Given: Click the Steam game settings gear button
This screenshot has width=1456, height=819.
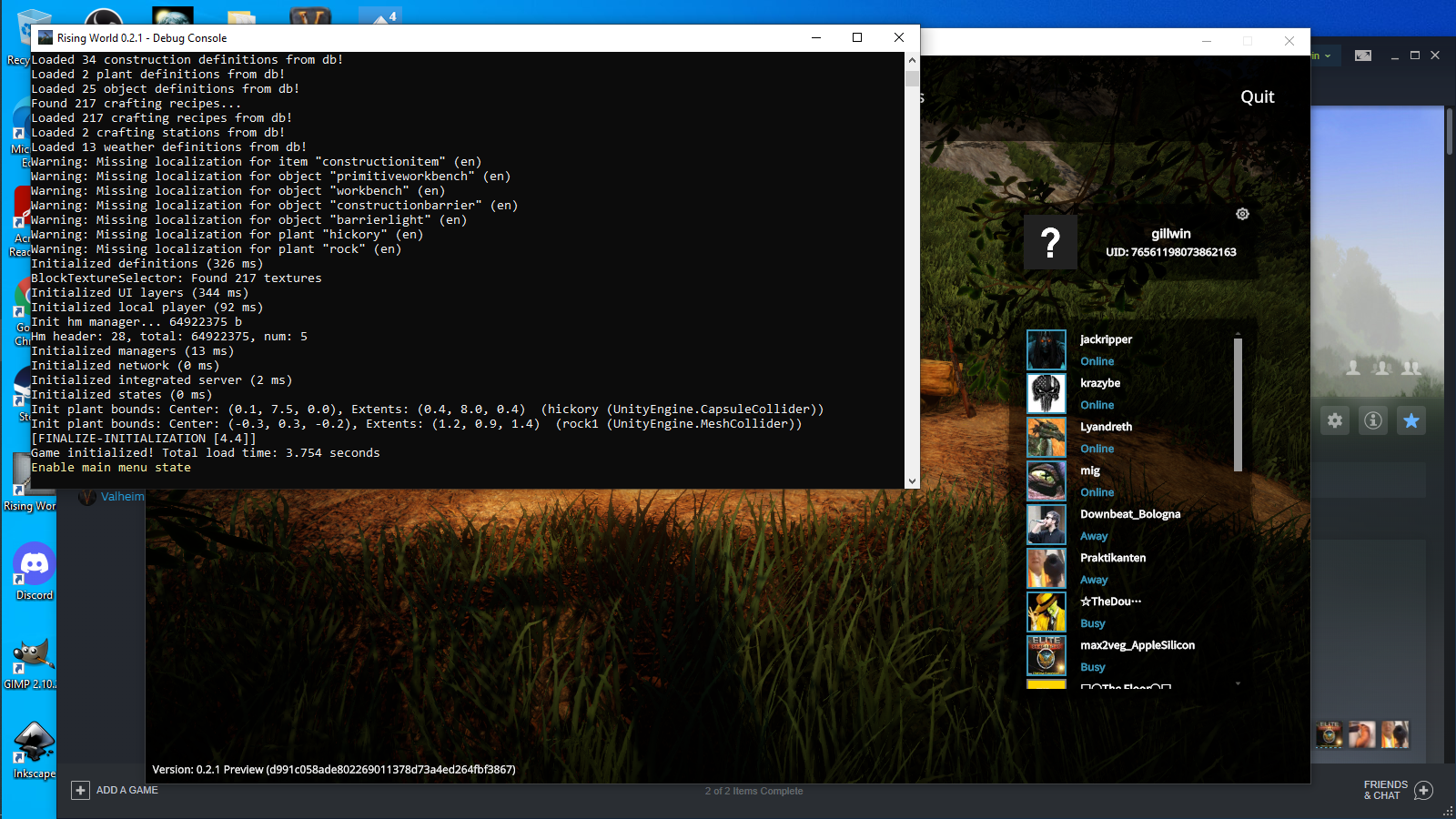Looking at the screenshot, I should click(x=1334, y=420).
